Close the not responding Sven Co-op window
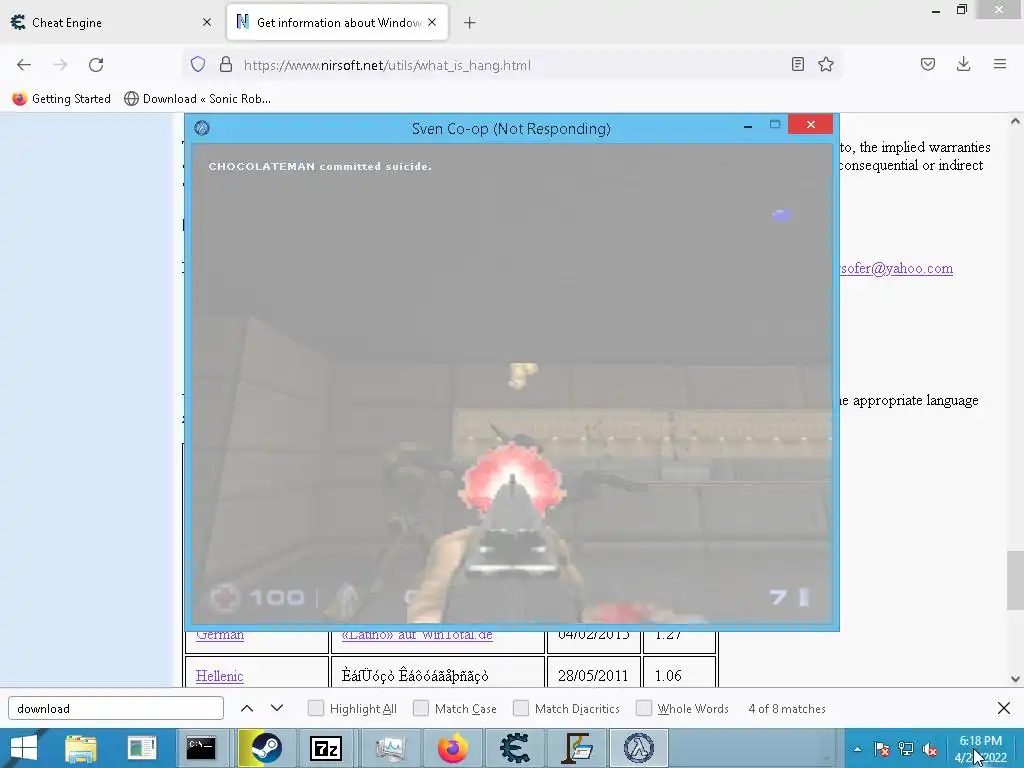 coord(810,124)
